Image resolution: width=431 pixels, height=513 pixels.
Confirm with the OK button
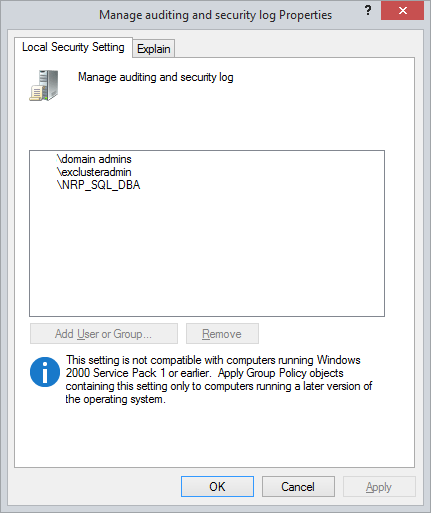pyautogui.click(x=217, y=487)
